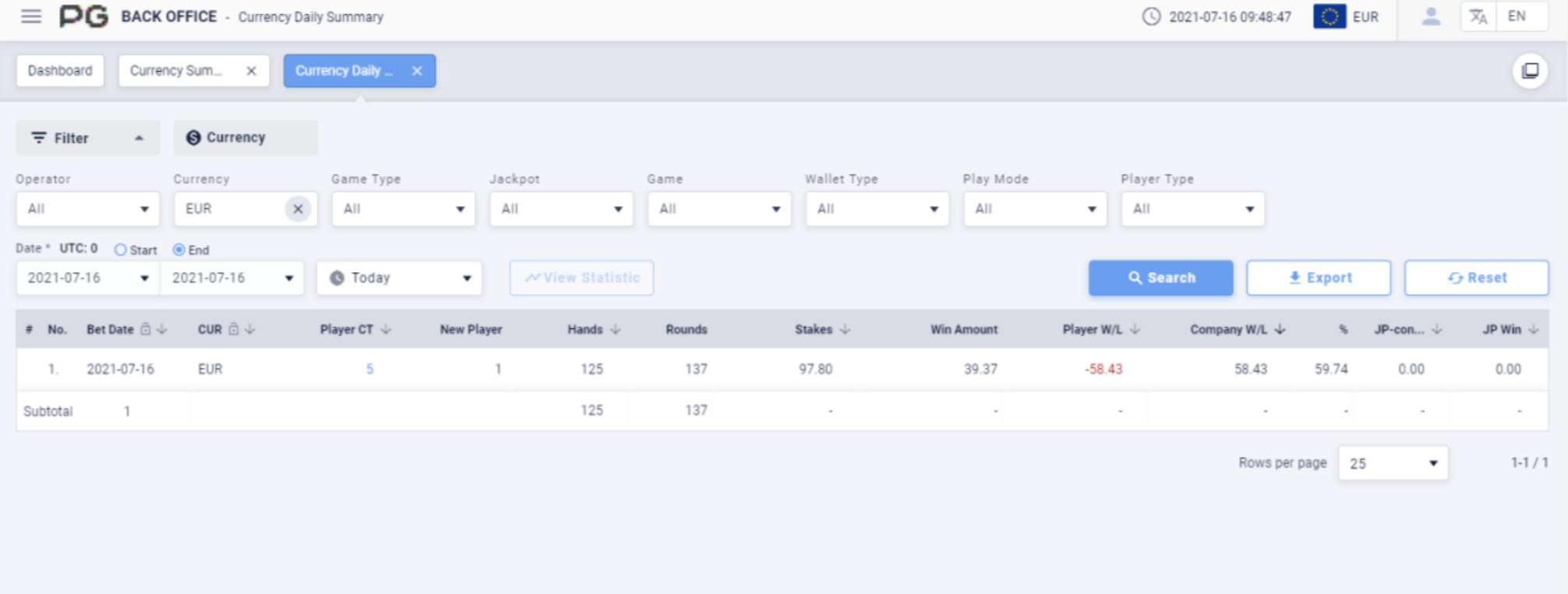This screenshot has height=594, width=1568.
Task: Sort by Company W/L column arrow
Action: tap(1280, 330)
